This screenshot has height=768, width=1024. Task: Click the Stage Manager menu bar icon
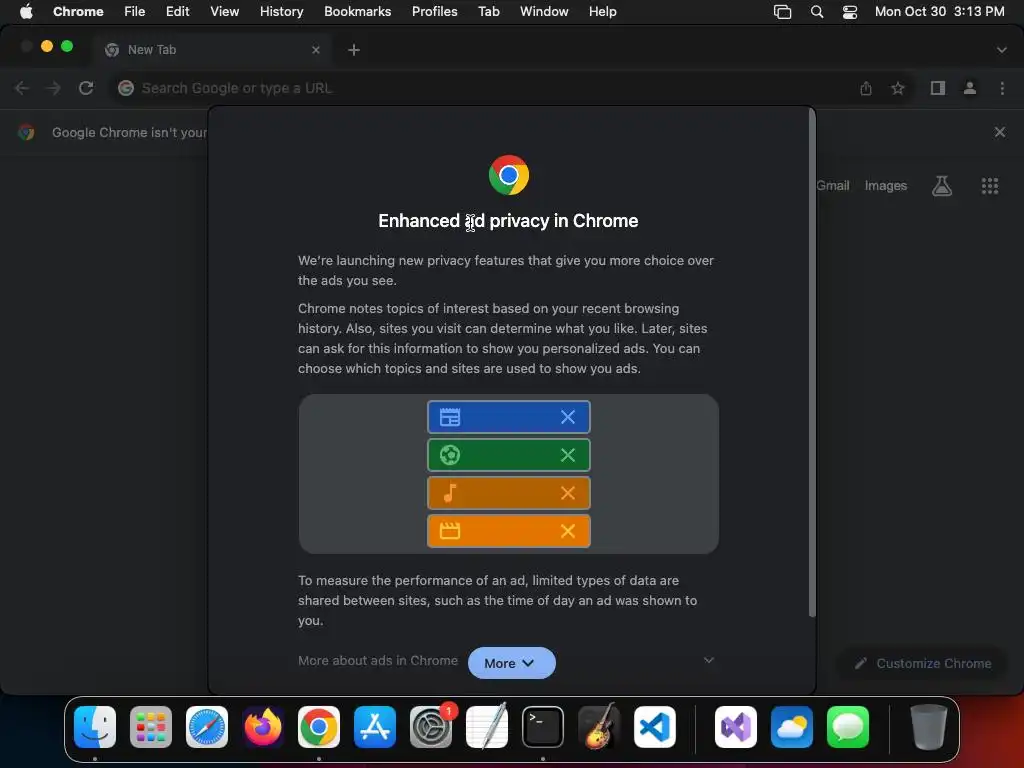click(x=782, y=12)
